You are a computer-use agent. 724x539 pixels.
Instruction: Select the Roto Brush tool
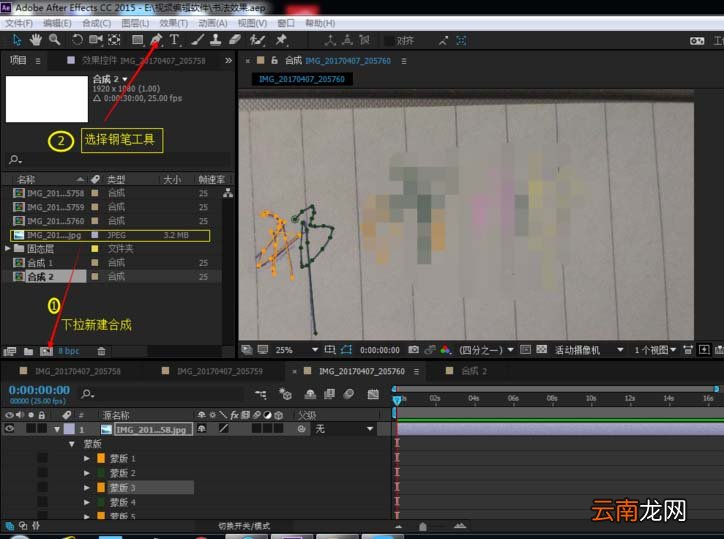257,40
